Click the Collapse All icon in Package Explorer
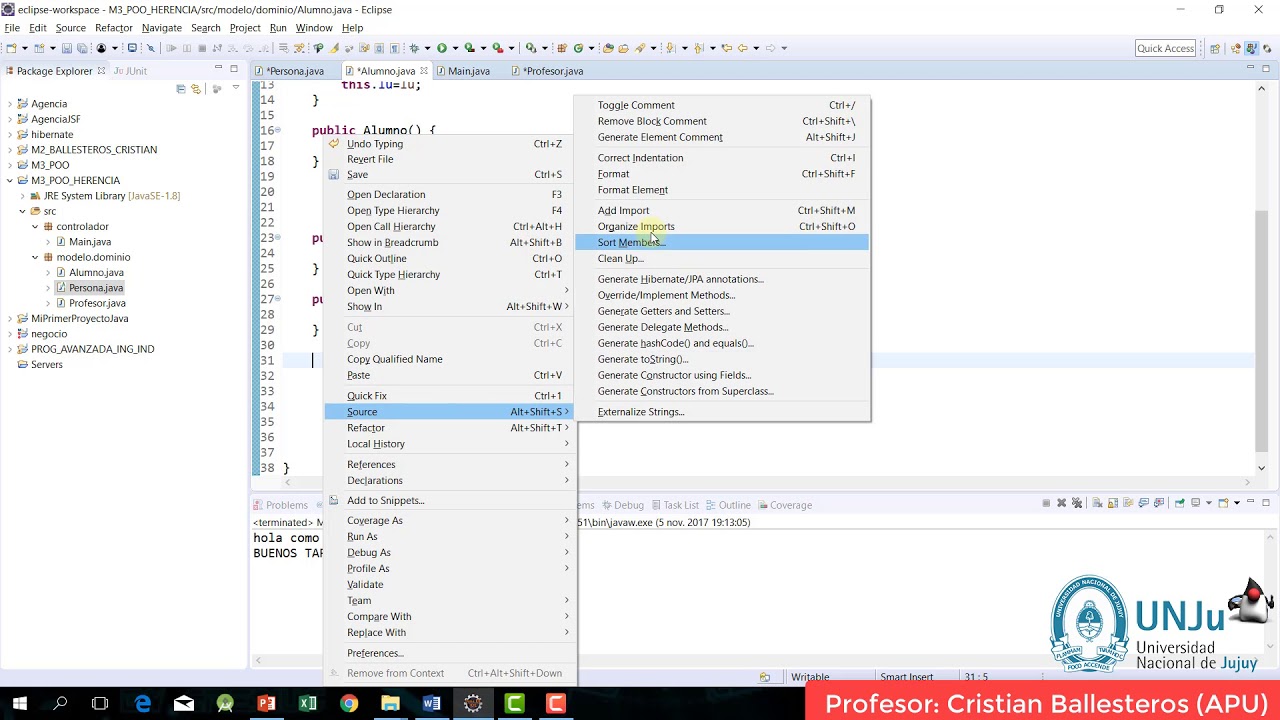The height and width of the screenshot is (720, 1280). click(x=181, y=89)
